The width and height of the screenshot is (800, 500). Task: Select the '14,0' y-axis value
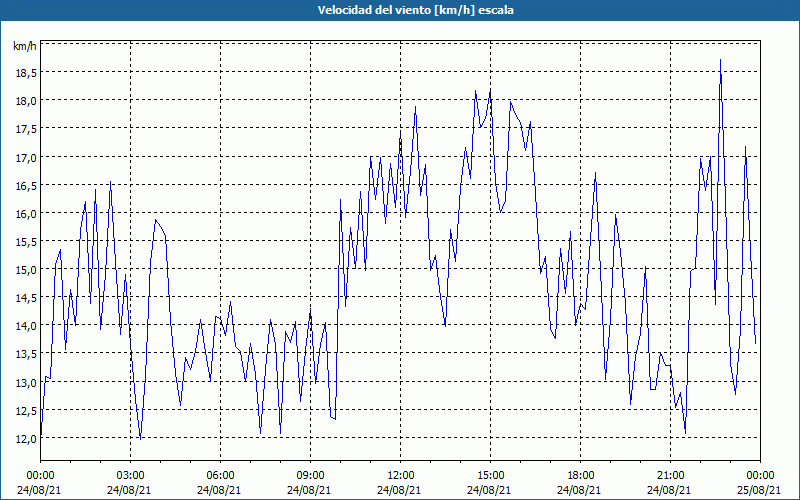pyautogui.click(x=26, y=327)
